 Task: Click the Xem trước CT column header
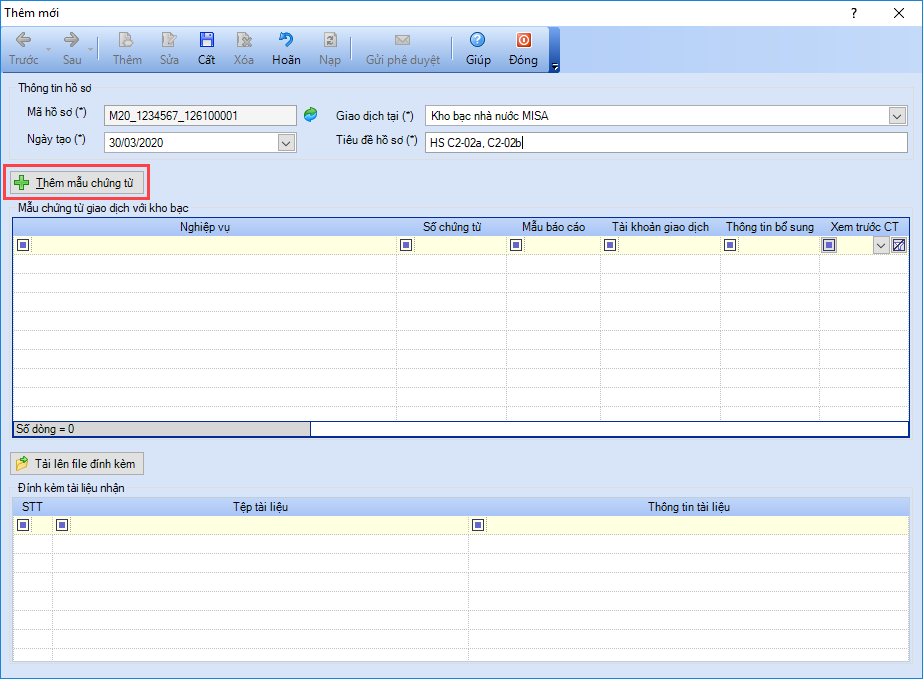864,227
